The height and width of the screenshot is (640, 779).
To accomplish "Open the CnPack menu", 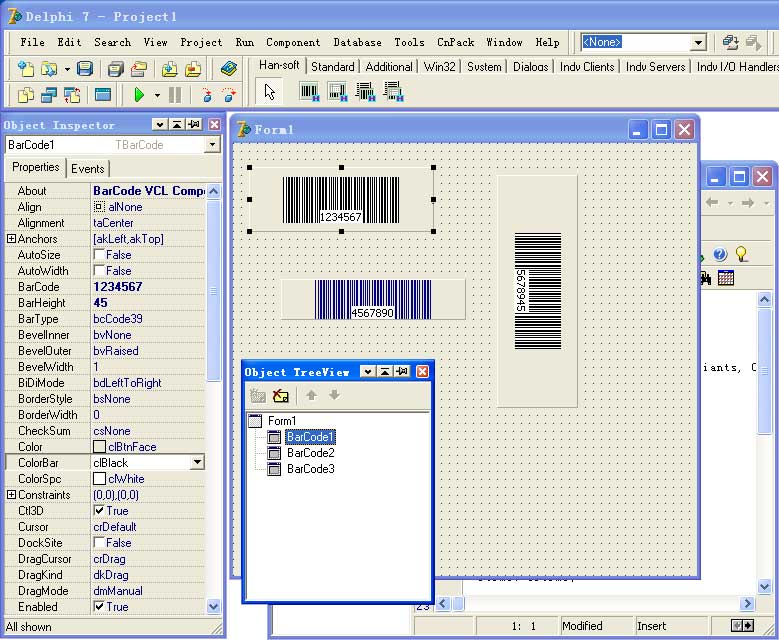I will click(x=456, y=43).
